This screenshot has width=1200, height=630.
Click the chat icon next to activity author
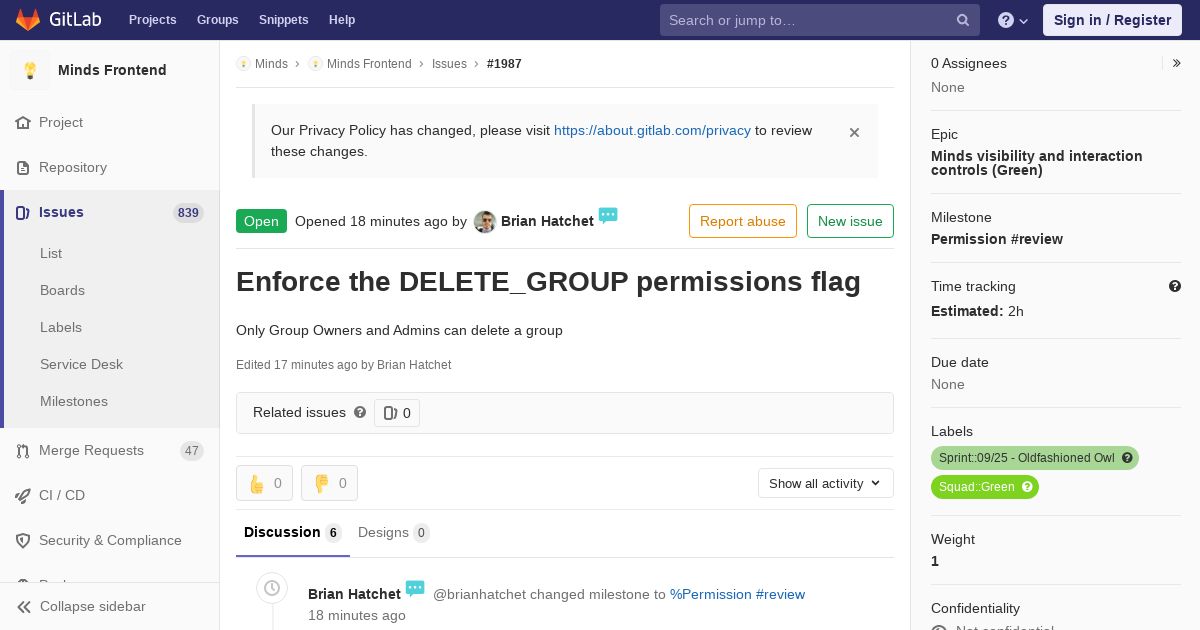(415, 588)
